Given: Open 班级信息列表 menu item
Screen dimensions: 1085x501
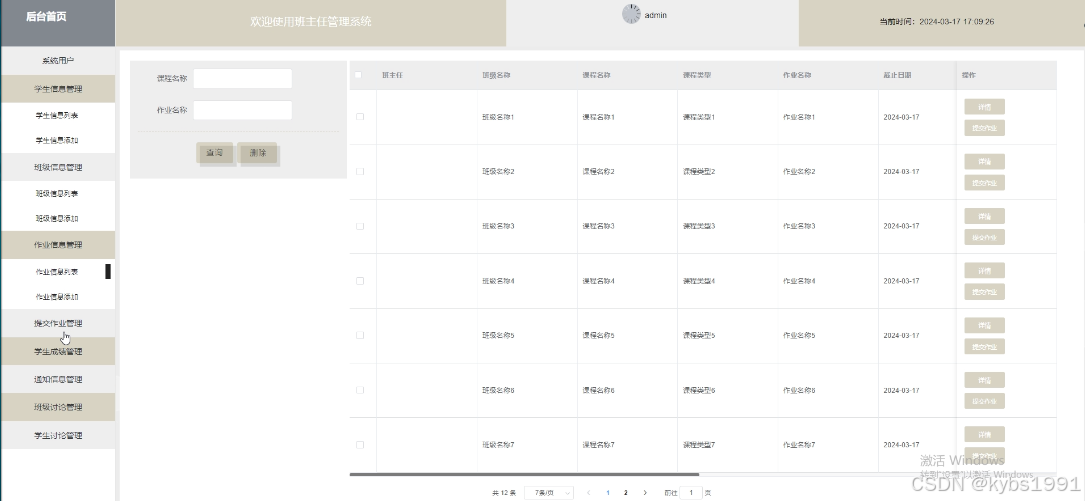Looking at the screenshot, I should (57, 193).
